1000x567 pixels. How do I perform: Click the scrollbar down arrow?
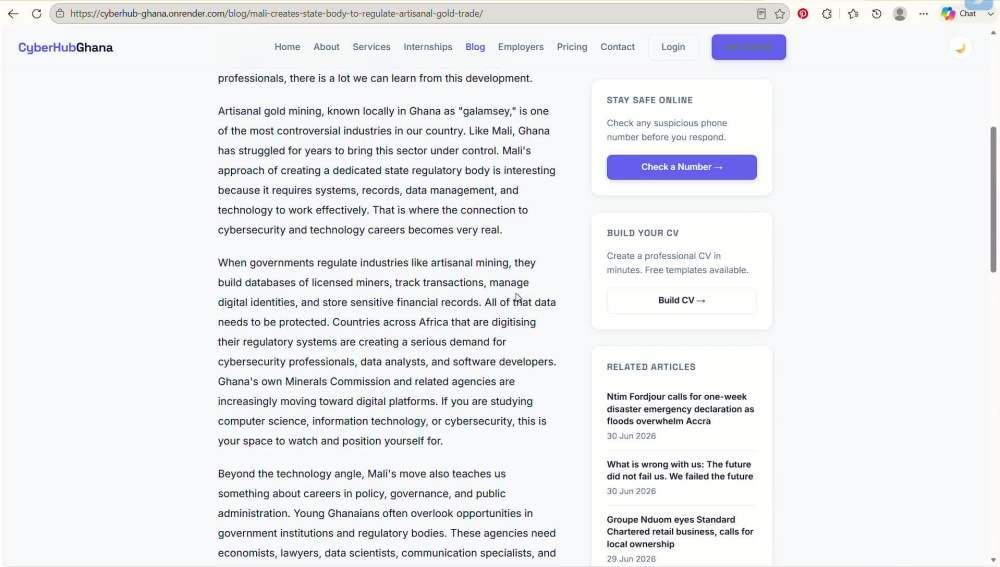pyautogui.click(x=993, y=560)
